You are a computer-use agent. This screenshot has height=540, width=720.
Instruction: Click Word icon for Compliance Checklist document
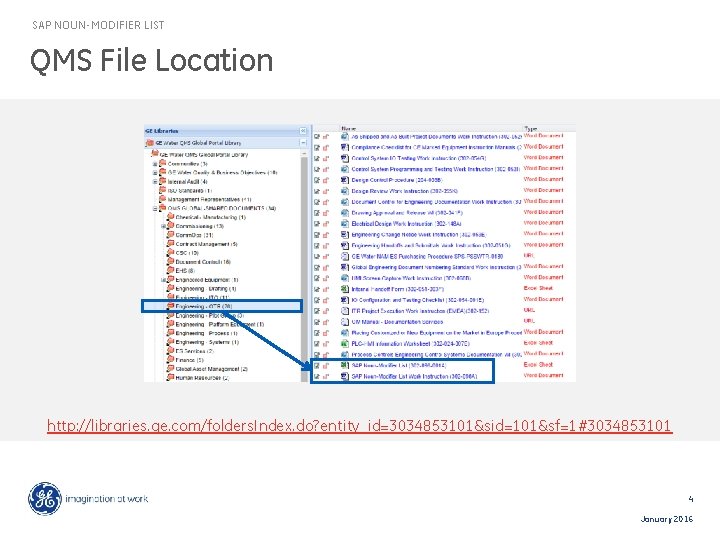344,147
